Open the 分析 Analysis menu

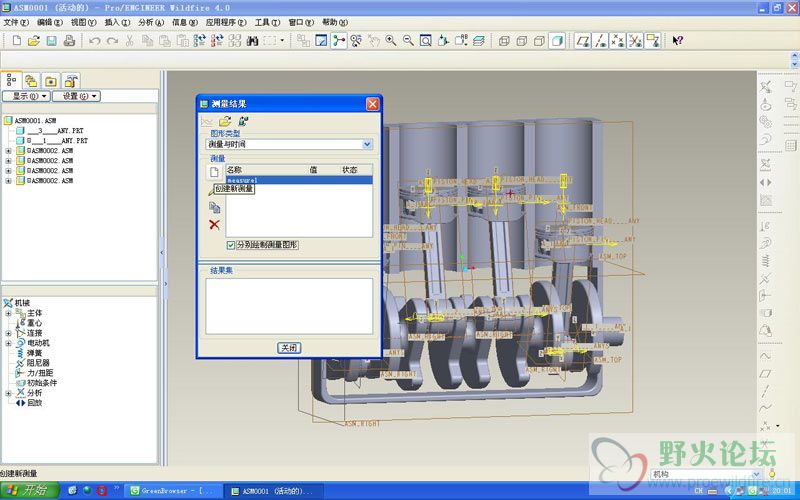(x=151, y=22)
